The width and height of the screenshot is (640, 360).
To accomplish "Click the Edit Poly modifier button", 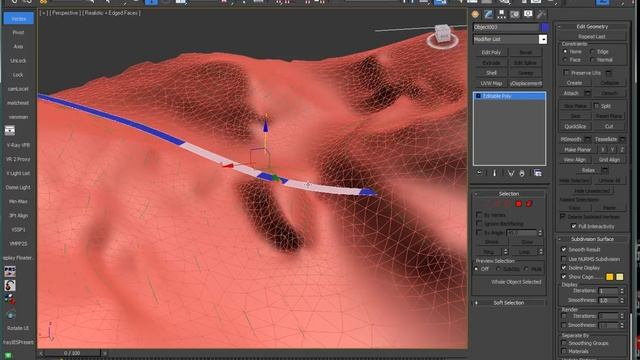I will click(491, 53).
